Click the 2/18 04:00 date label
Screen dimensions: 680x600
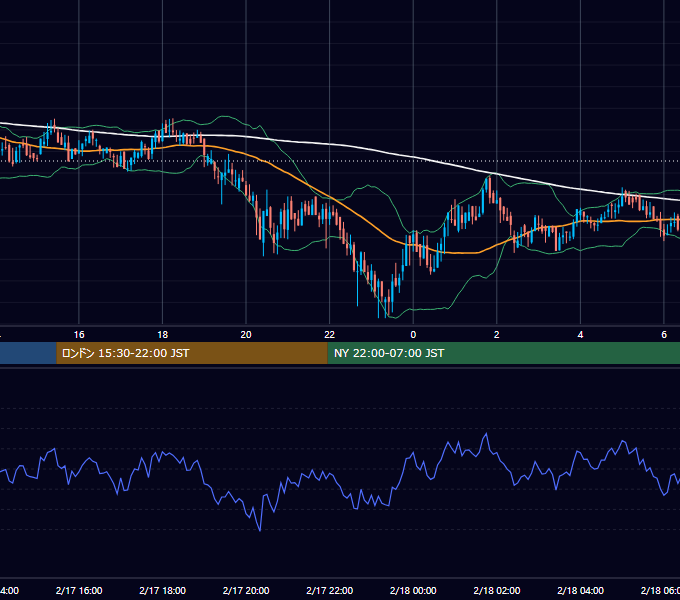580,590
